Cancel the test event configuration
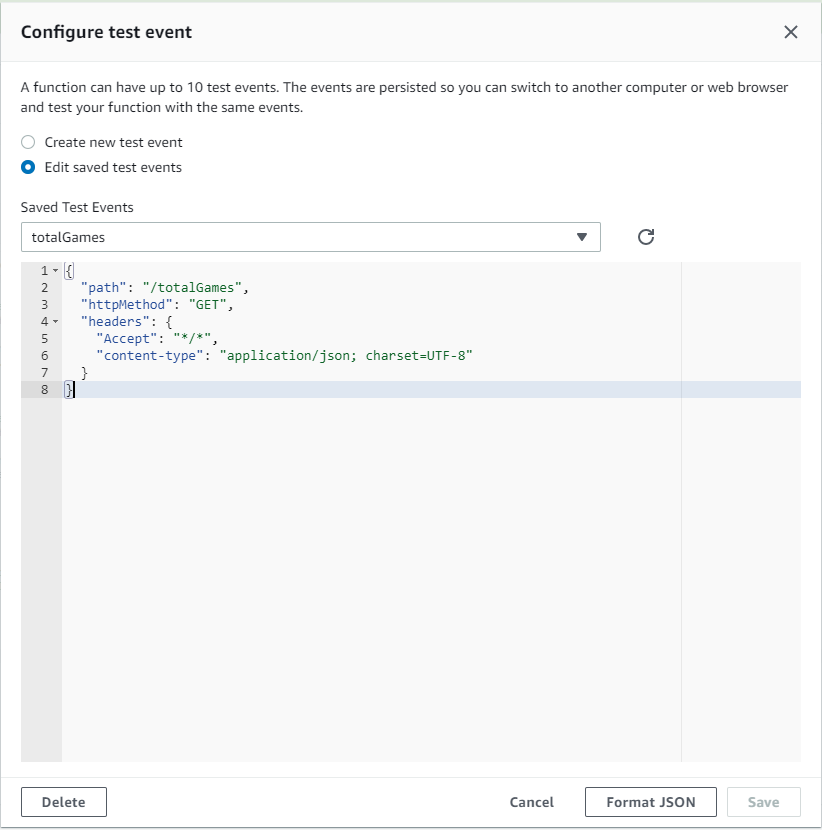This screenshot has height=830, width=822. tap(531, 802)
